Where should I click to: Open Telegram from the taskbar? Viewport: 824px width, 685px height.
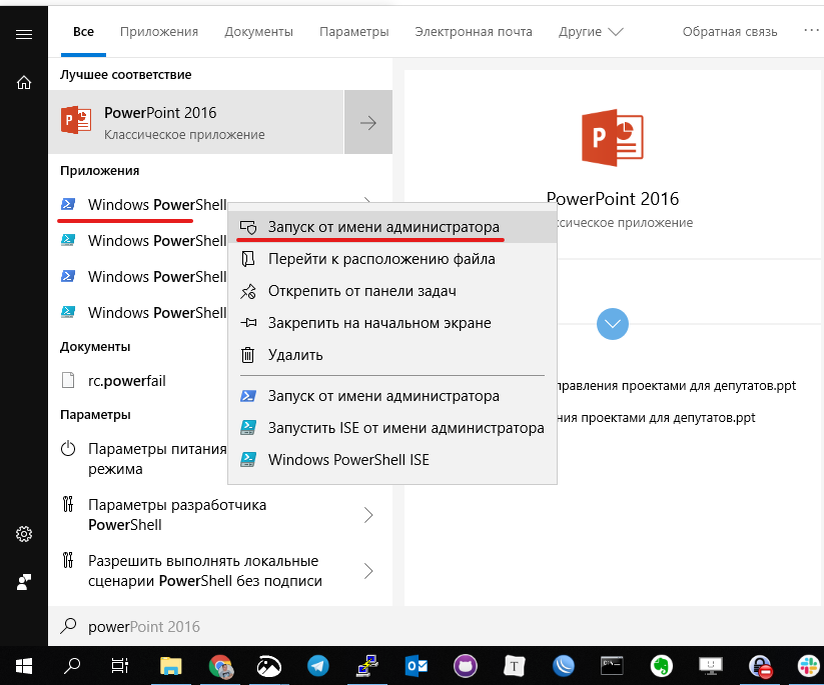[318, 666]
